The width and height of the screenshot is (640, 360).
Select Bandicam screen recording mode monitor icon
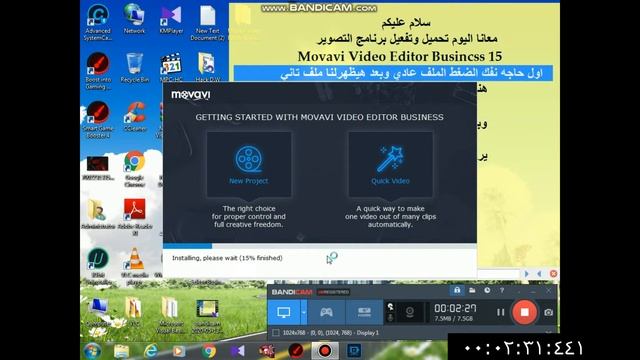[x=284, y=312]
